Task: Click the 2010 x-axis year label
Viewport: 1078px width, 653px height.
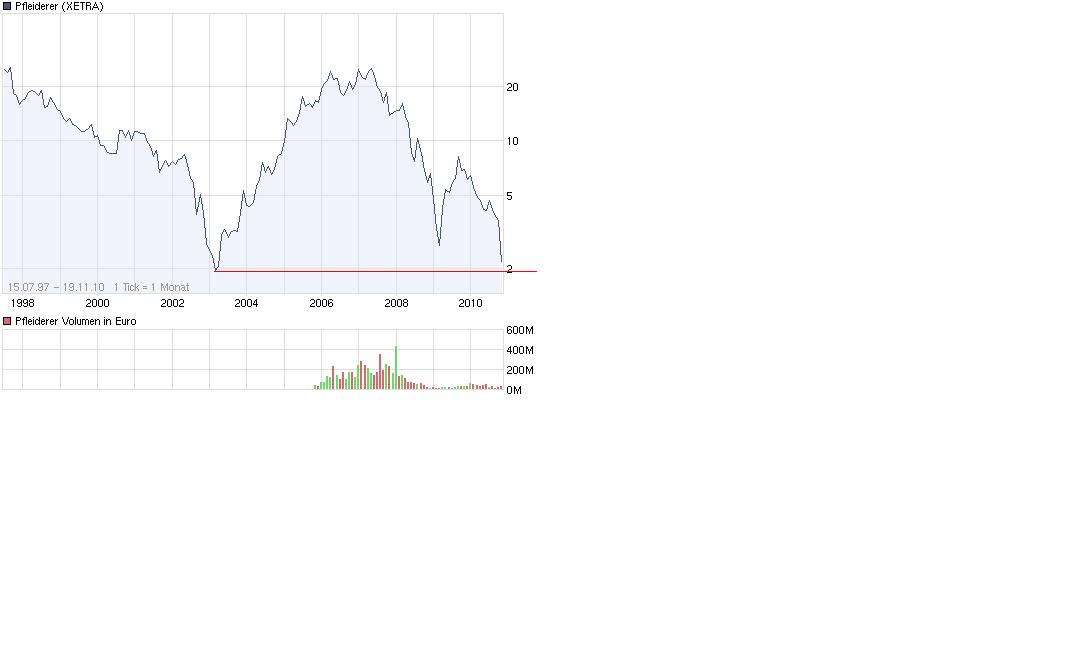Action: (470, 303)
